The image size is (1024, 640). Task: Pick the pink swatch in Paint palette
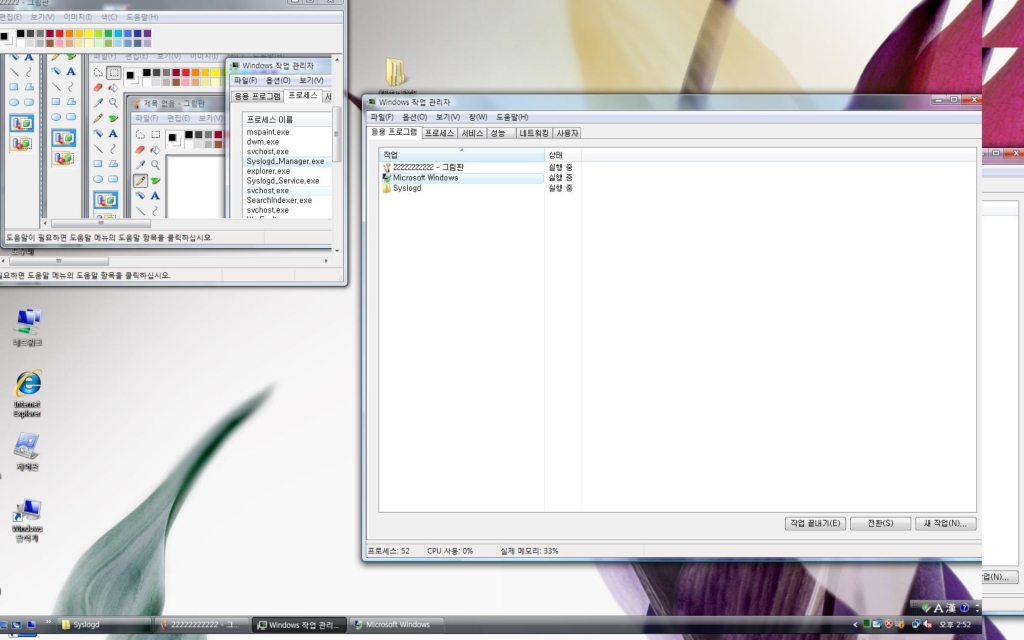coord(59,43)
